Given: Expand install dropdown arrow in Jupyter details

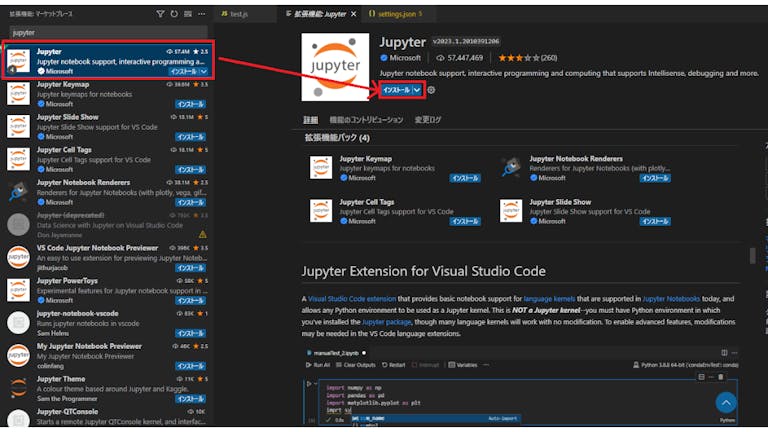Looking at the screenshot, I should coord(417,90).
